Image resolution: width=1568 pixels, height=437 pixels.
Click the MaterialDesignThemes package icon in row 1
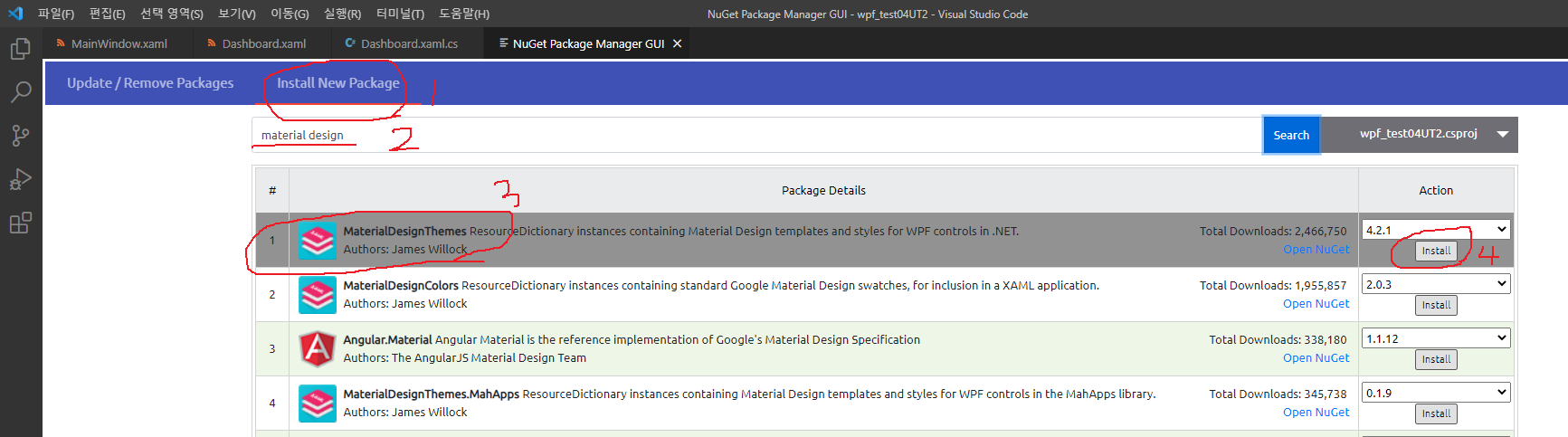point(318,241)
